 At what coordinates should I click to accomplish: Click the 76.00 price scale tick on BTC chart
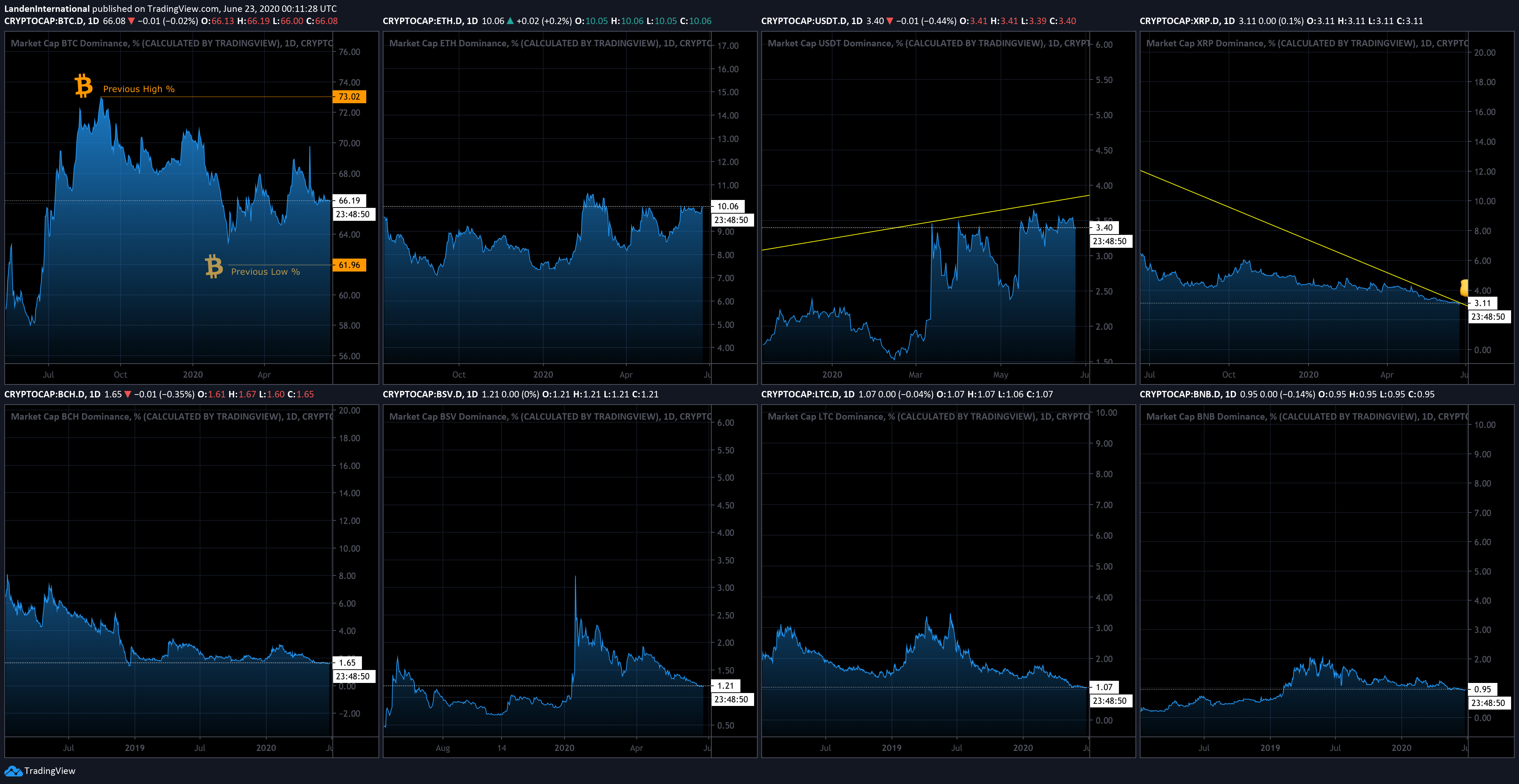[350, 52]
